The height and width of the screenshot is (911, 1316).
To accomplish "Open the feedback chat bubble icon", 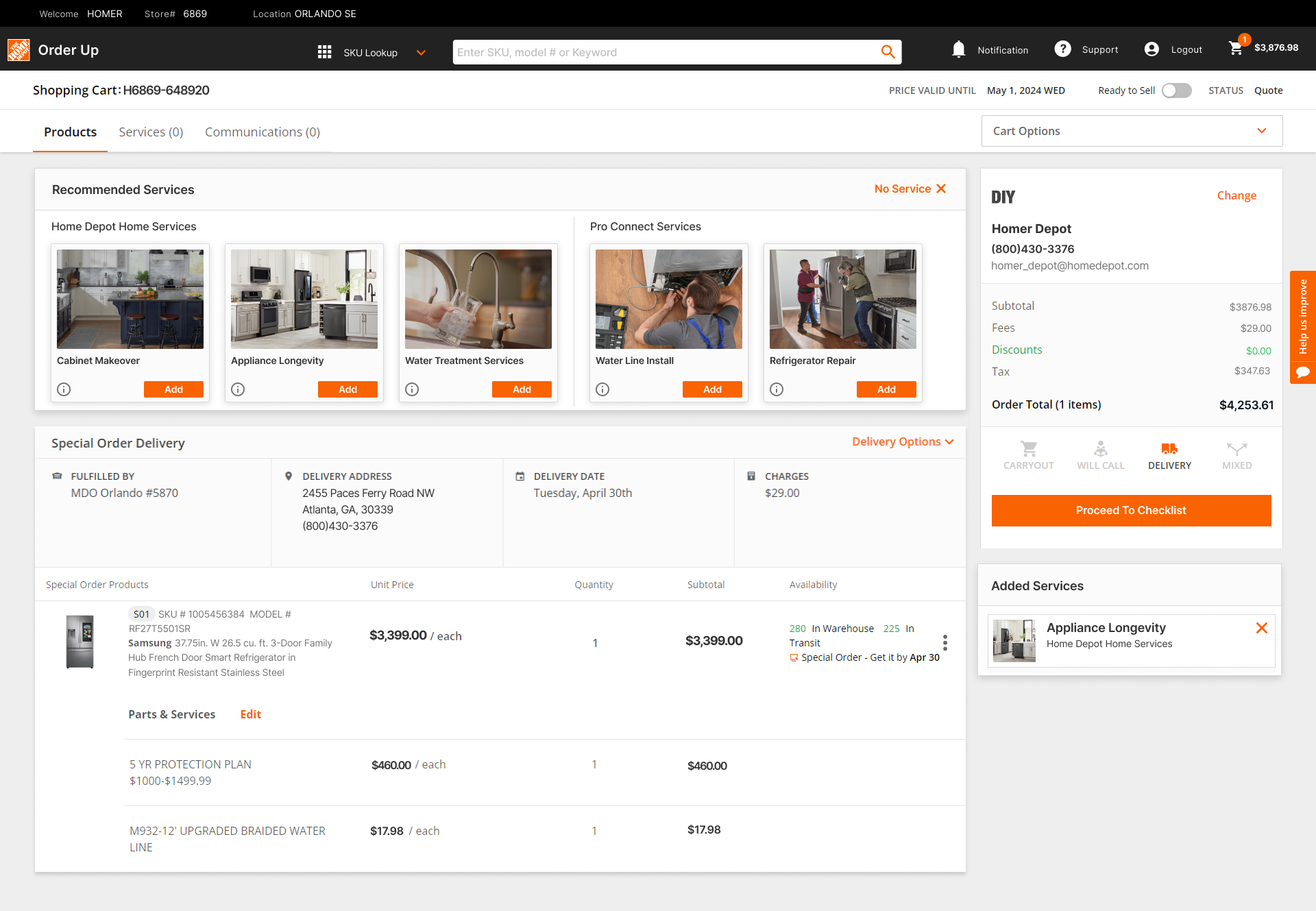I will click(x=1303, y=372).
